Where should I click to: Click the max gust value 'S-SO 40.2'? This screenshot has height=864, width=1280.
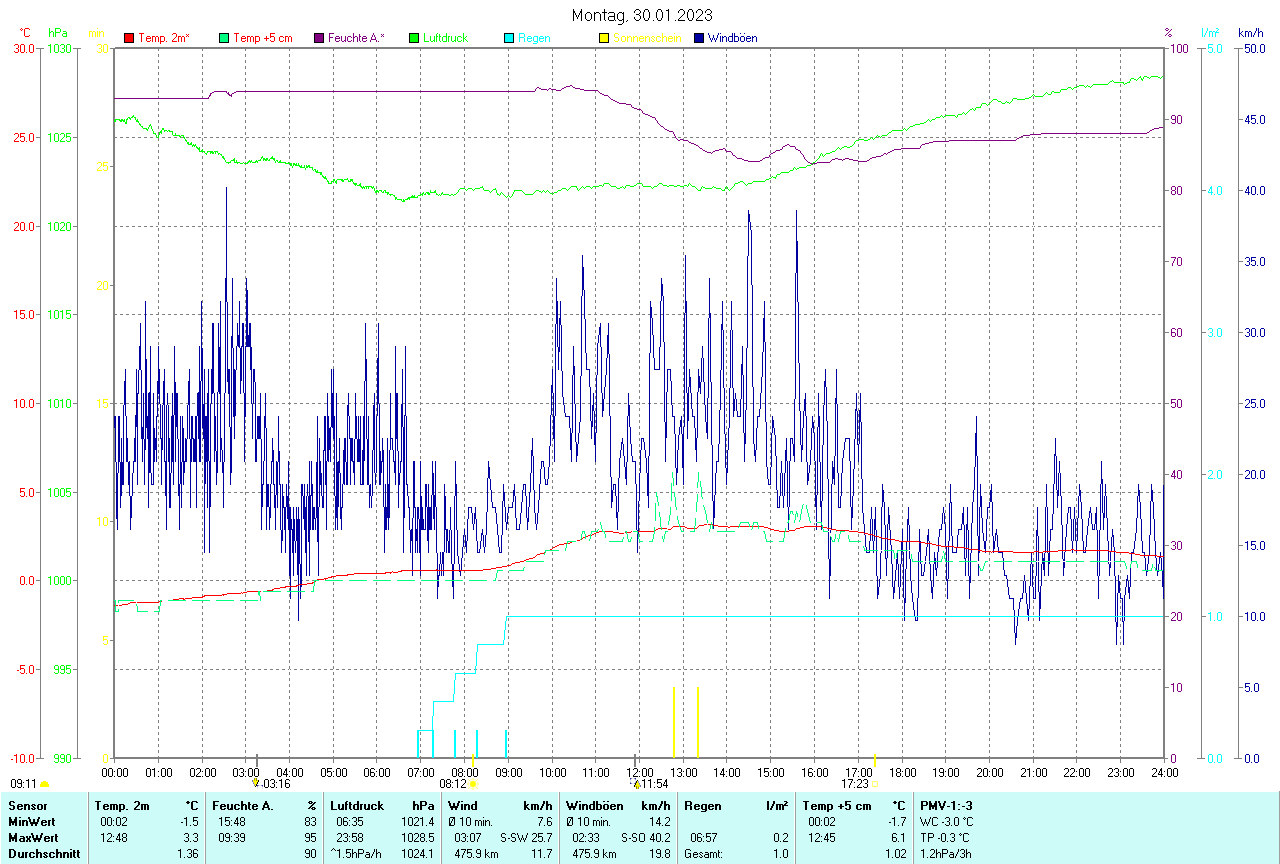click(645, 838)
